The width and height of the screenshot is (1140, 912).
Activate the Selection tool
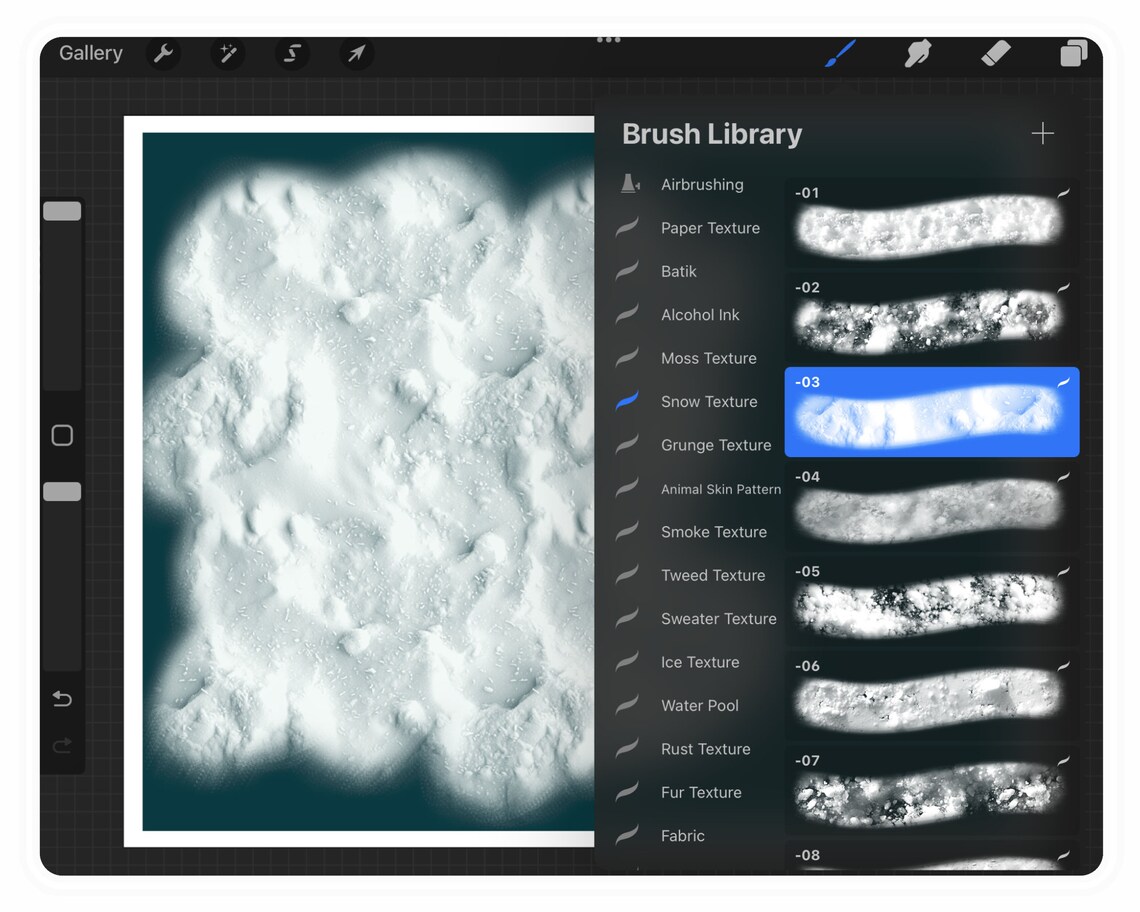tap(291, 54)
